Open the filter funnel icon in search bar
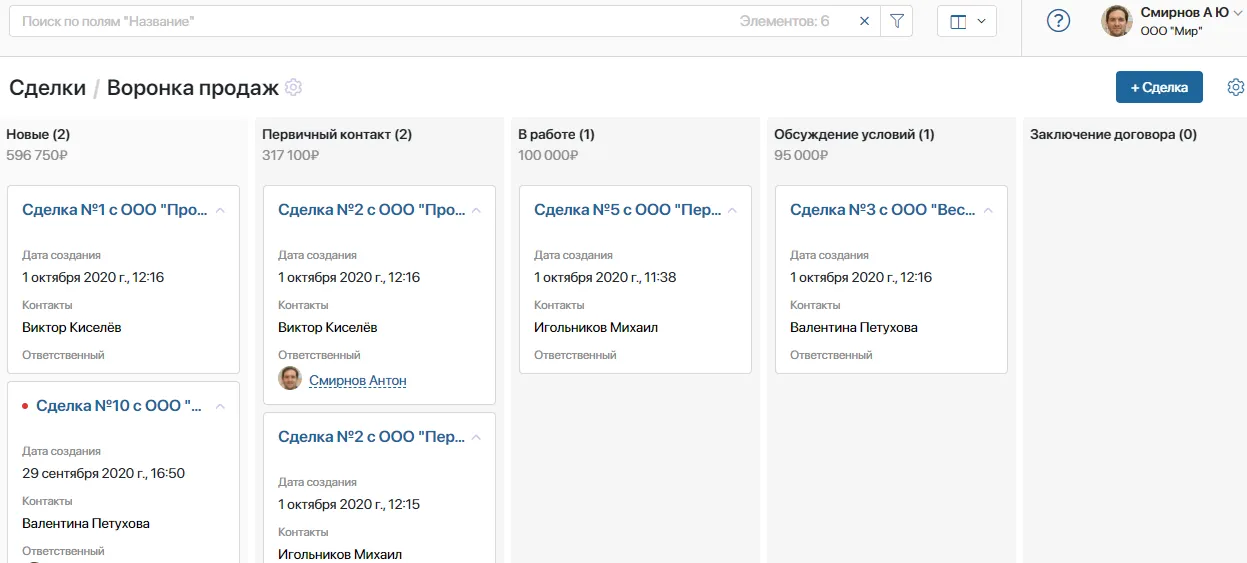1247x563 pixels. 896,21
